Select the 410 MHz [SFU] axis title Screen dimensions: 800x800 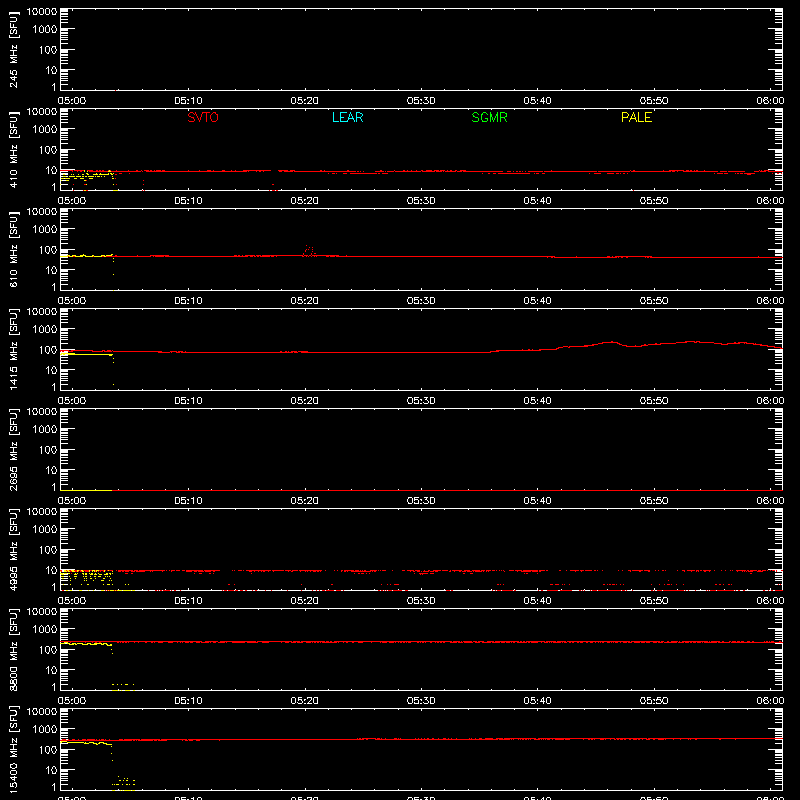[x=13, y=149]
